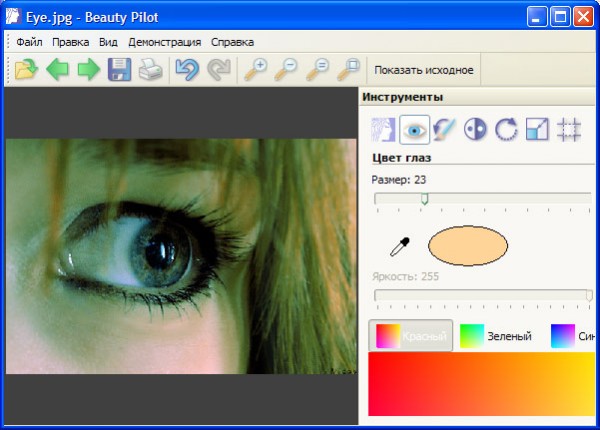This screenshot has width=600, height=430.
Task: Switch to the Зеленый color tab
Action: (496, 337)
